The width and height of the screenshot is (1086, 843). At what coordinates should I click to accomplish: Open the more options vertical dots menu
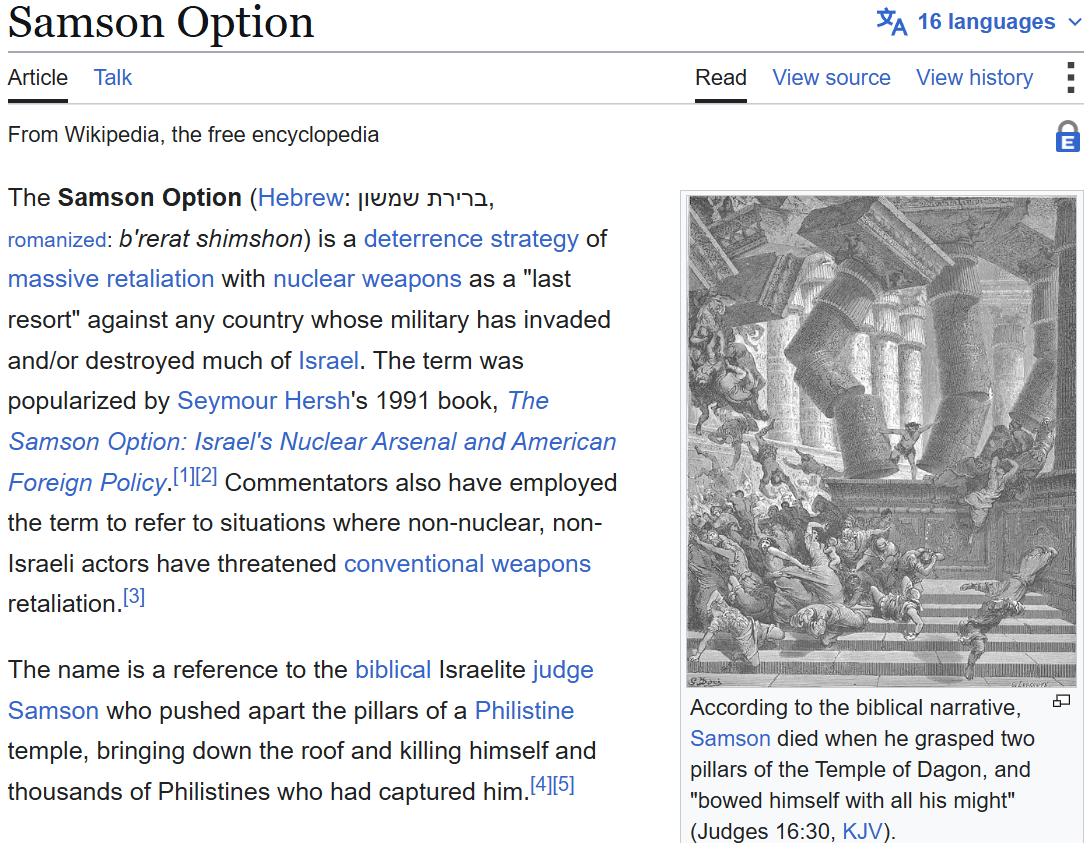[x=1071, y=78]
